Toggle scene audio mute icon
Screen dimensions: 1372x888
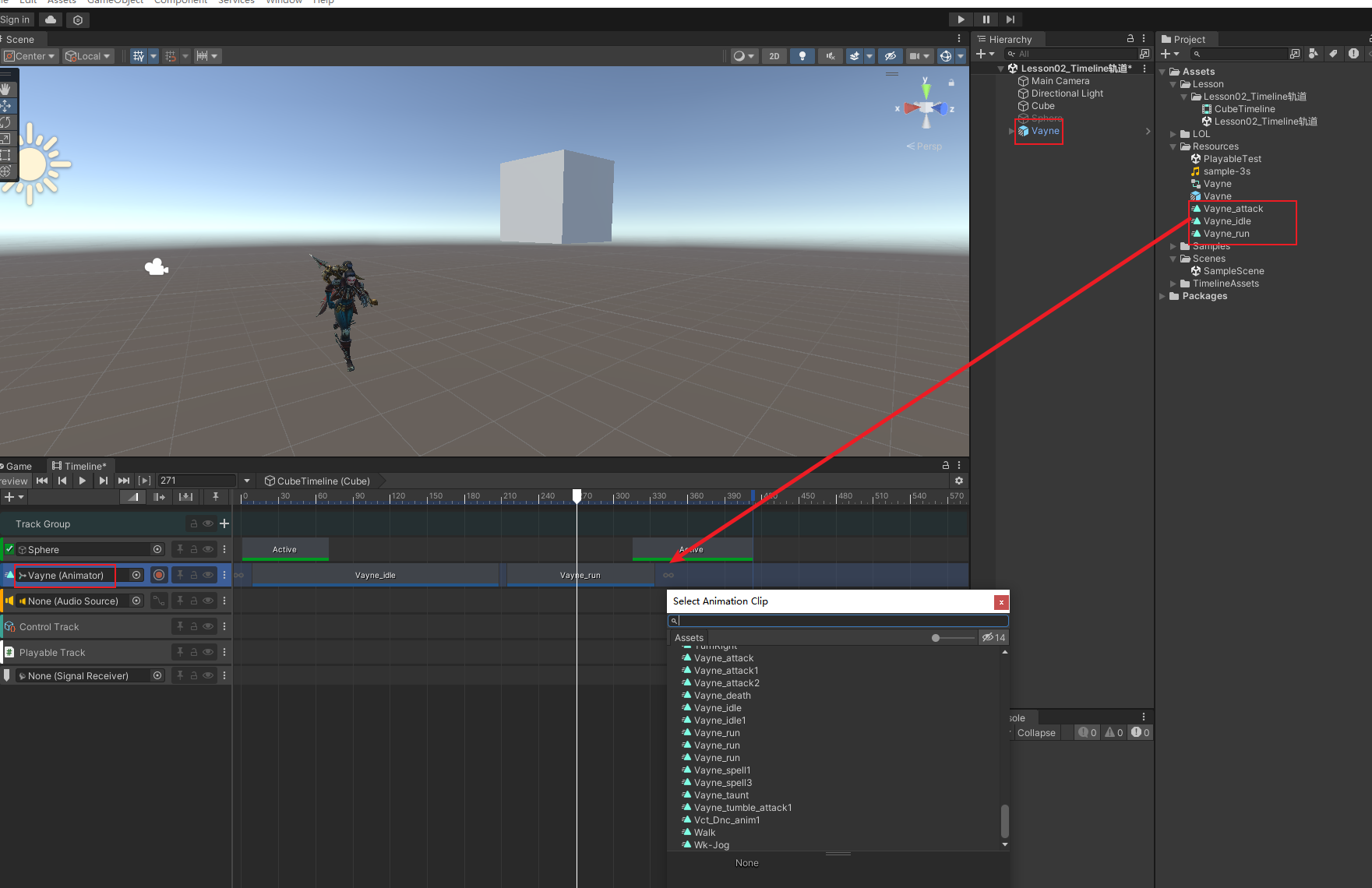(x=831, y=56)
